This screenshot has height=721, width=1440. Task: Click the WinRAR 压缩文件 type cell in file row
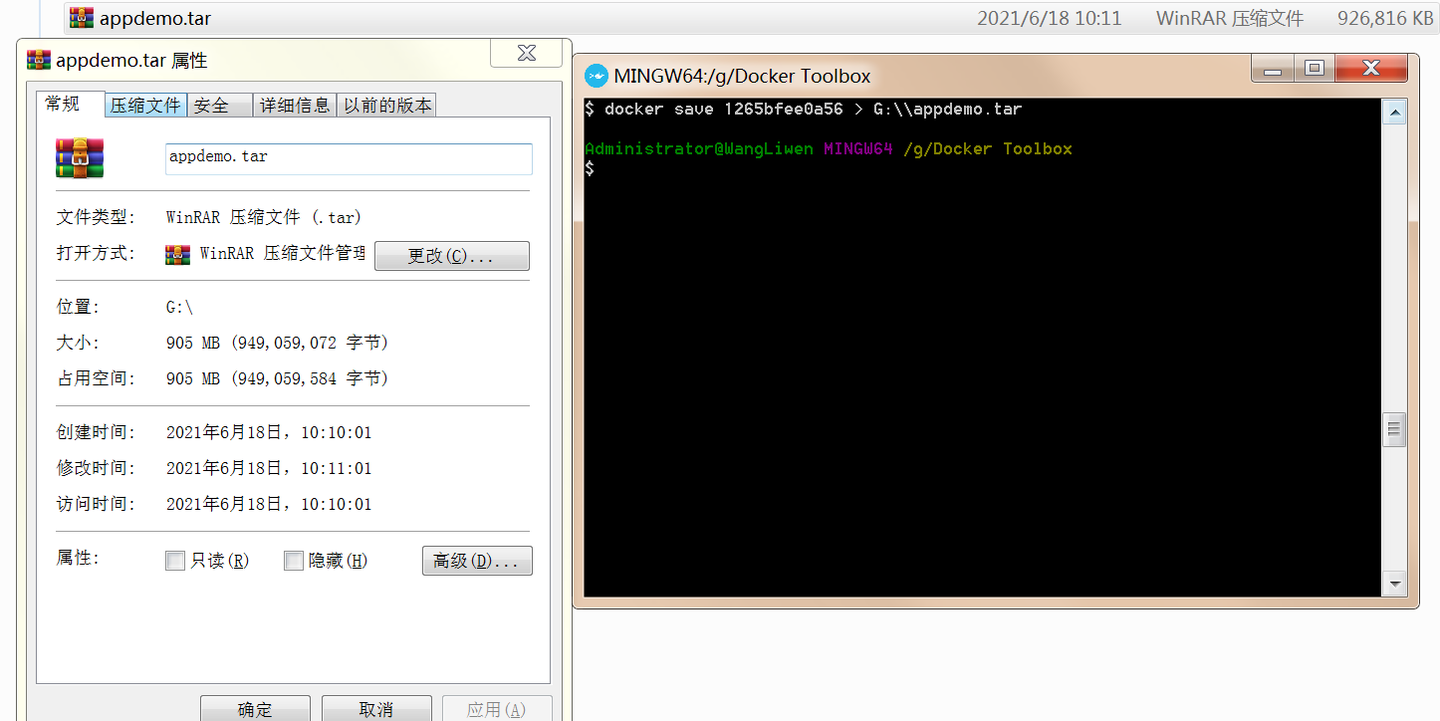1230,18
